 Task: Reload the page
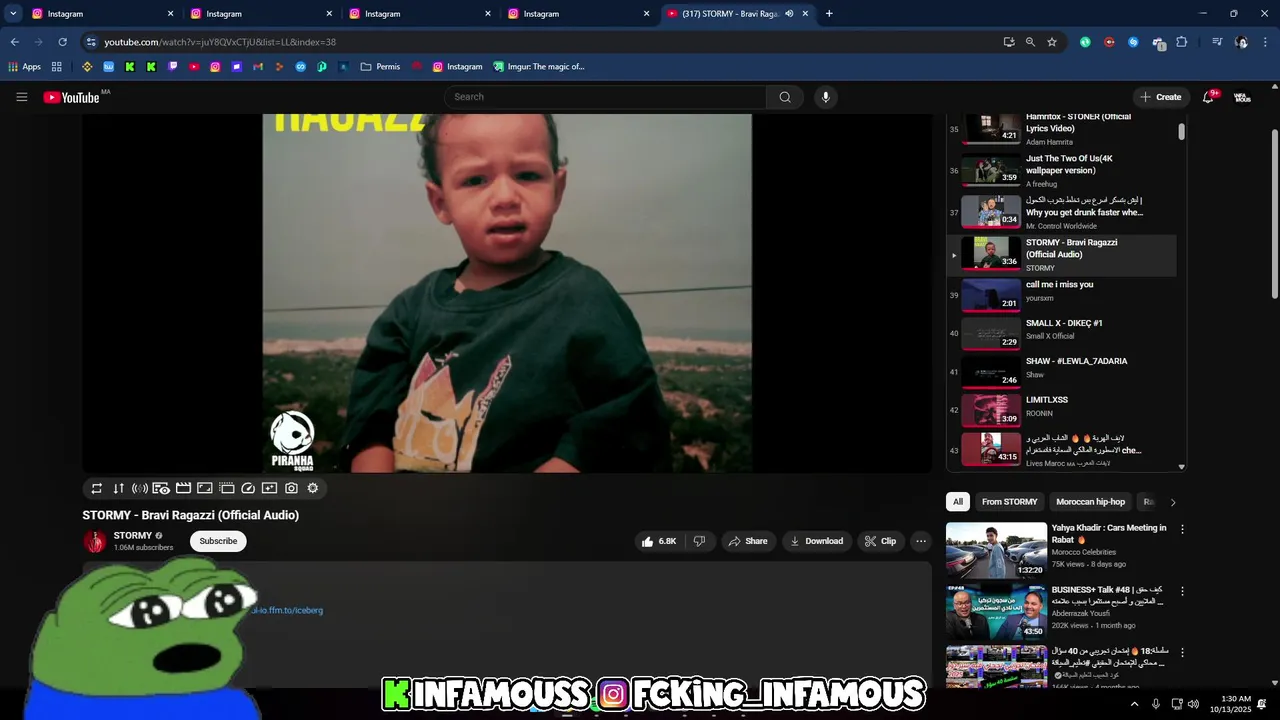pyautogui.click(x=62, y=42)
